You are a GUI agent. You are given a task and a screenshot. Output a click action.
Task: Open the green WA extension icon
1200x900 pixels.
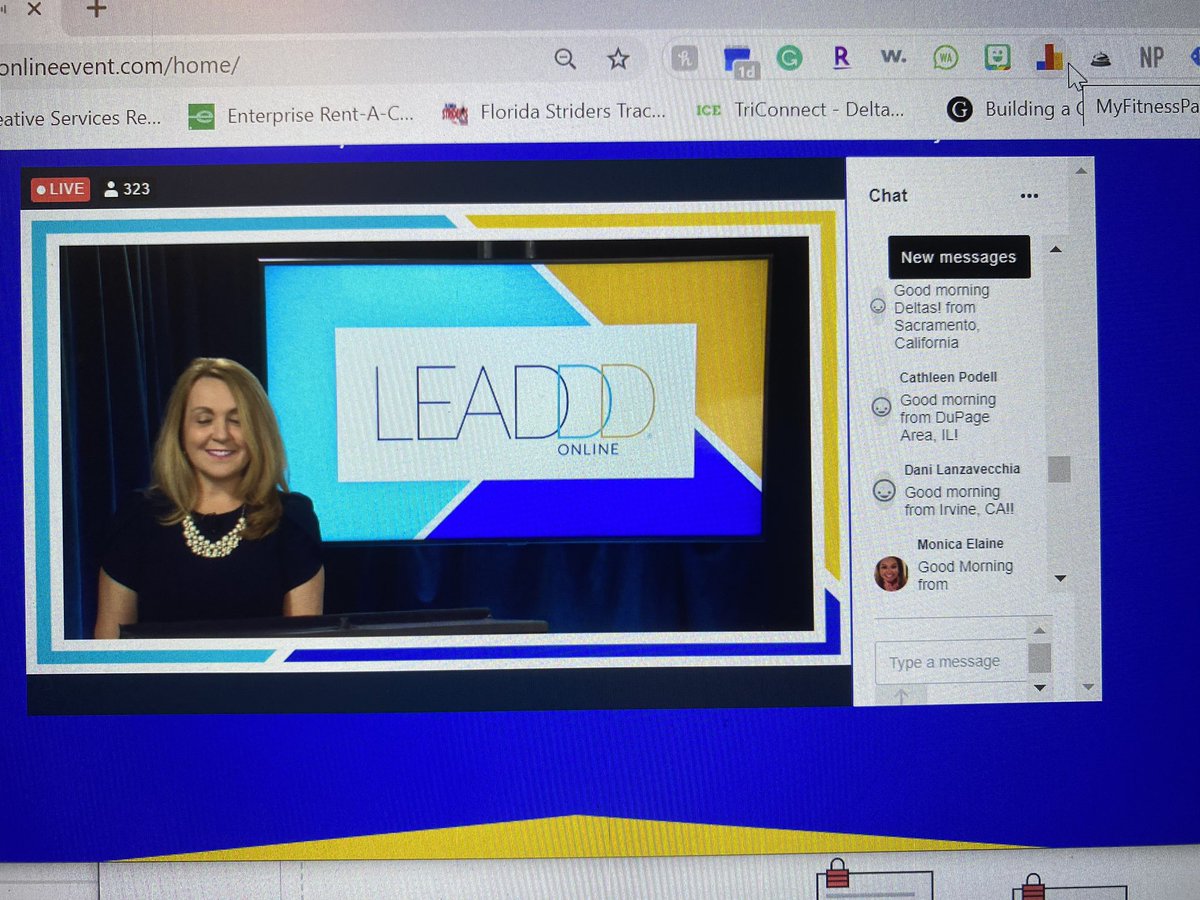coord(945,58)
